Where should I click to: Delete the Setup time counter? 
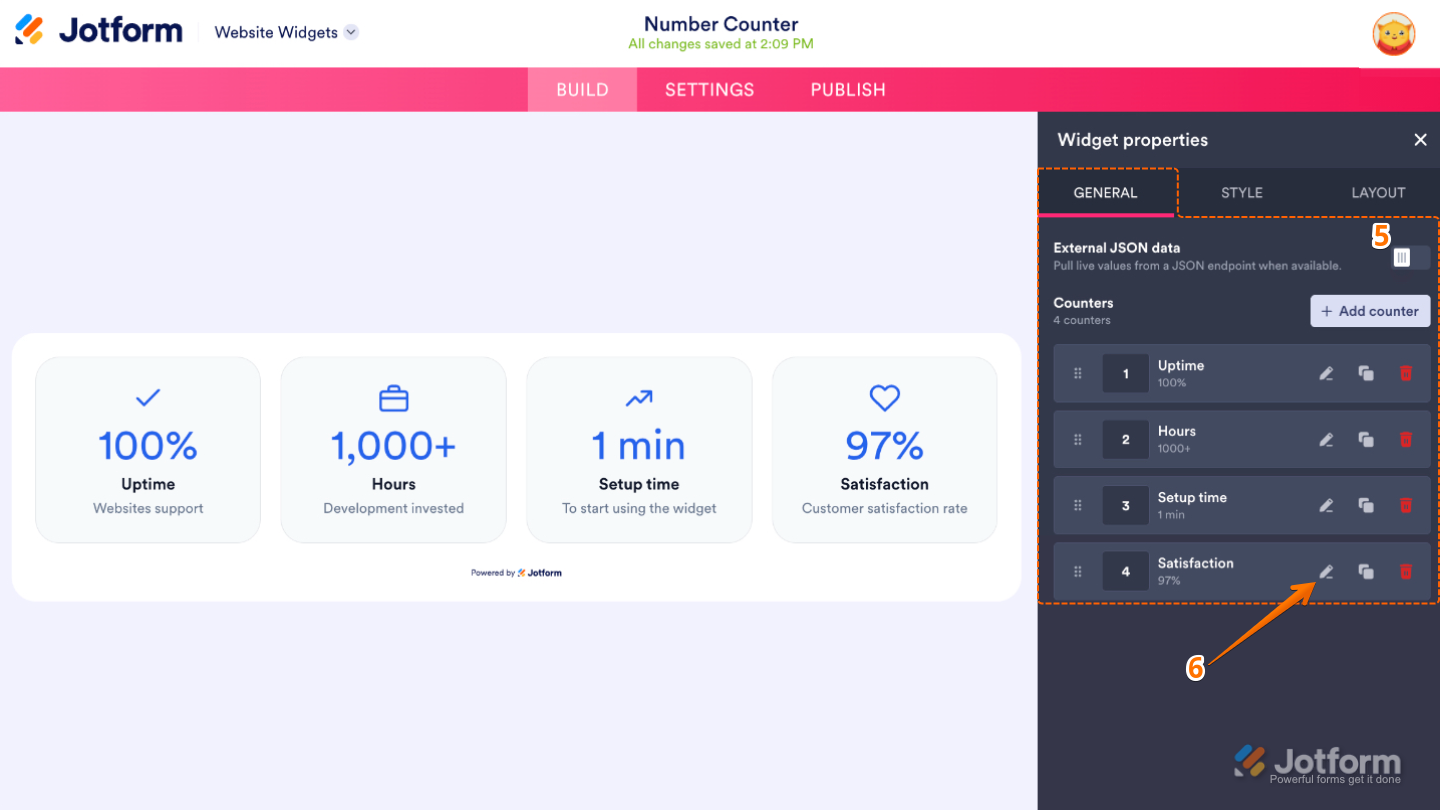click(1406, 506)
